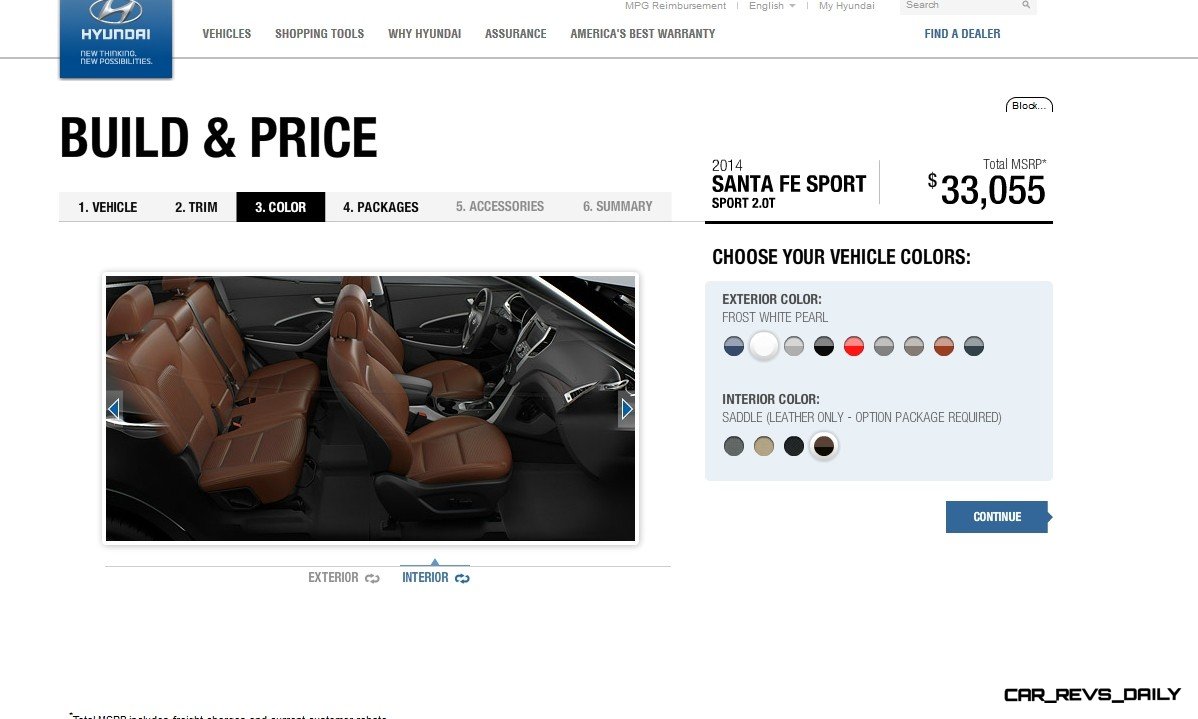Open Why Hyundai menu
1198x719 pixels.
(x=425, y=34)
